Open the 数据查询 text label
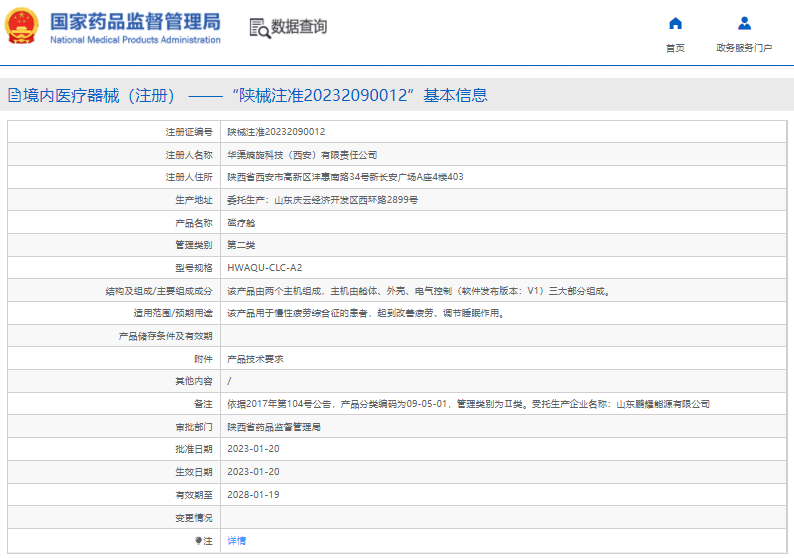The height and width of the screenshot is (558, 794). click(299, 27)
